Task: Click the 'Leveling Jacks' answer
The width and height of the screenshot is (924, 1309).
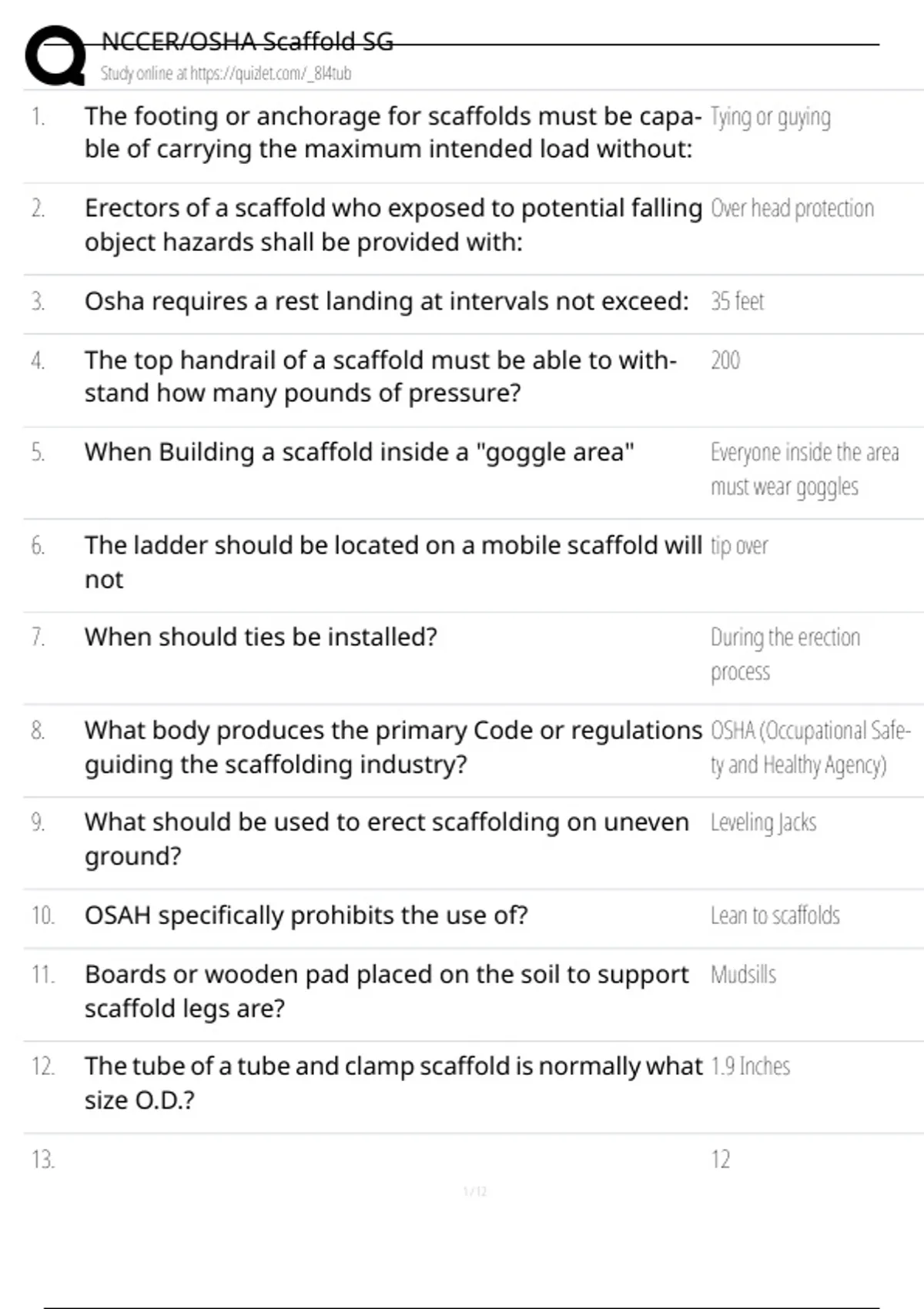Action: pyautogui.click(x=763, y=822)
